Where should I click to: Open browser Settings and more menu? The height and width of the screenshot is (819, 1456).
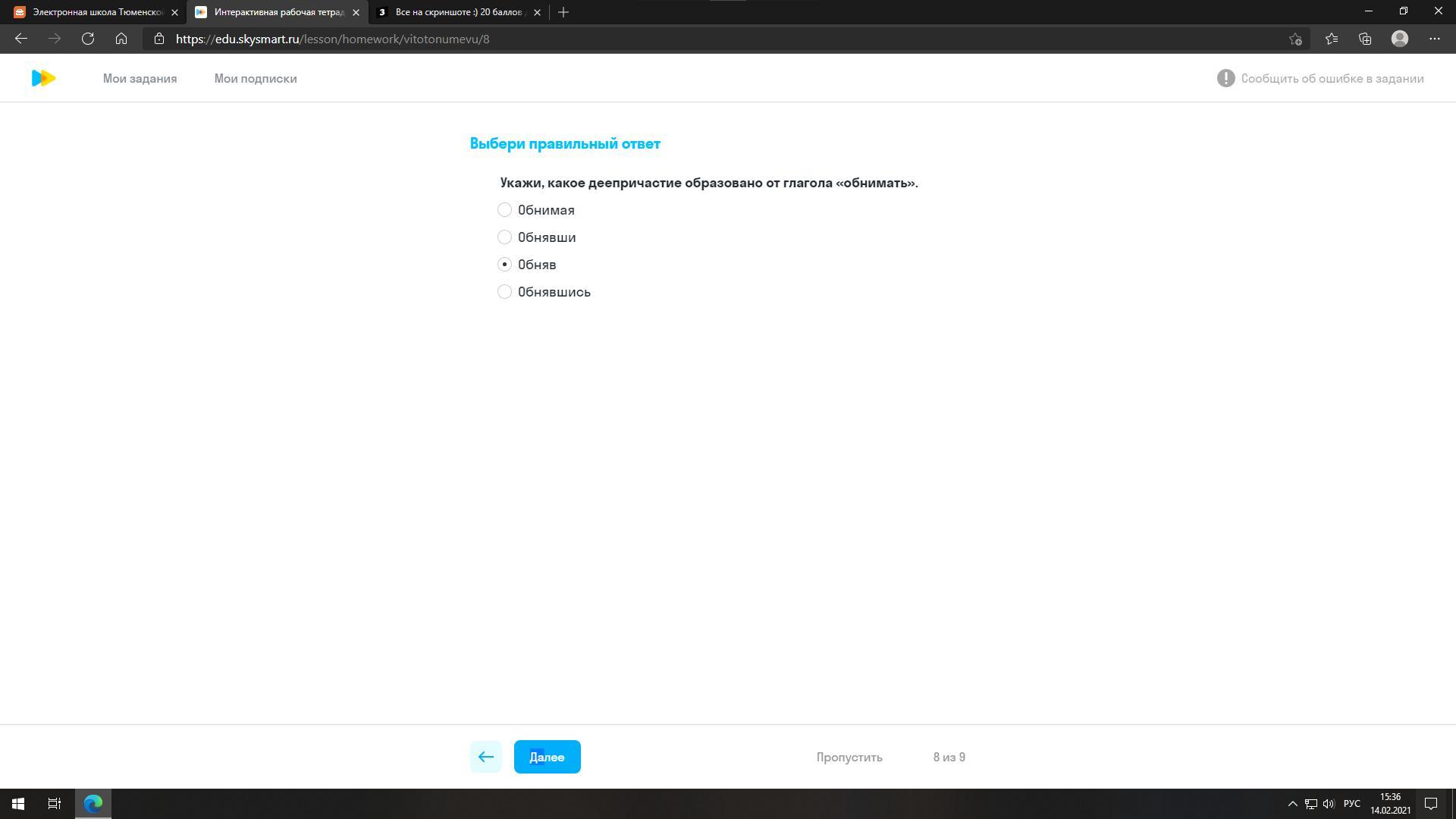[1435, 39]
